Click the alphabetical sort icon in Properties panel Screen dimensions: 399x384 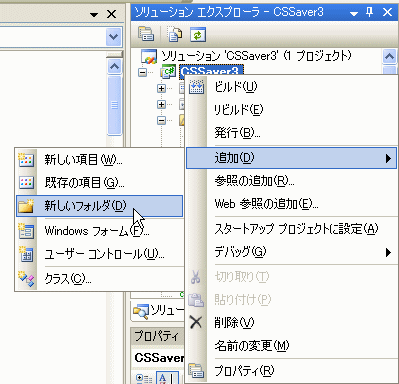click(x=167, y=378)
